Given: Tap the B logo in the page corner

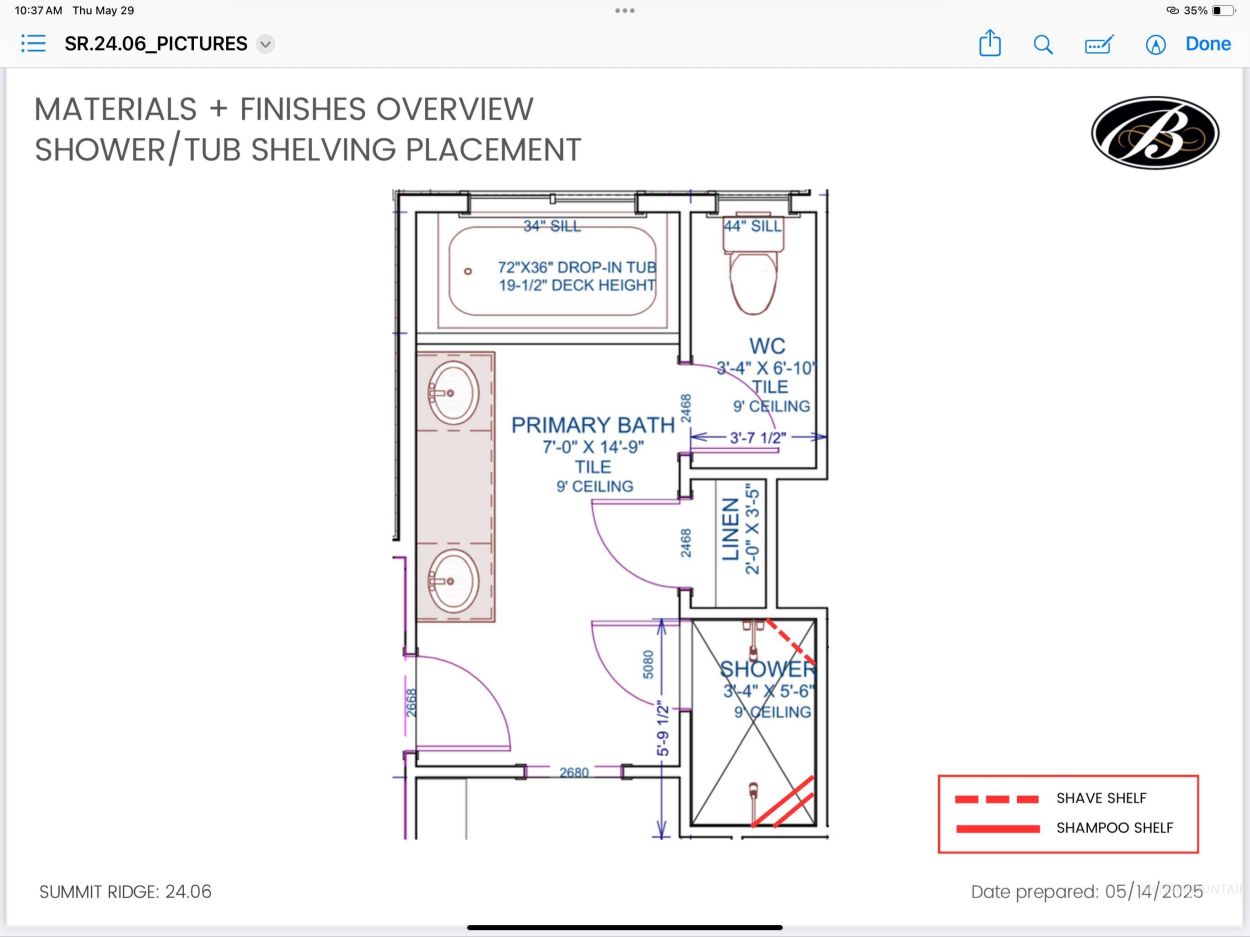Looking at the screenshot, I should [x=1155, y=133].
